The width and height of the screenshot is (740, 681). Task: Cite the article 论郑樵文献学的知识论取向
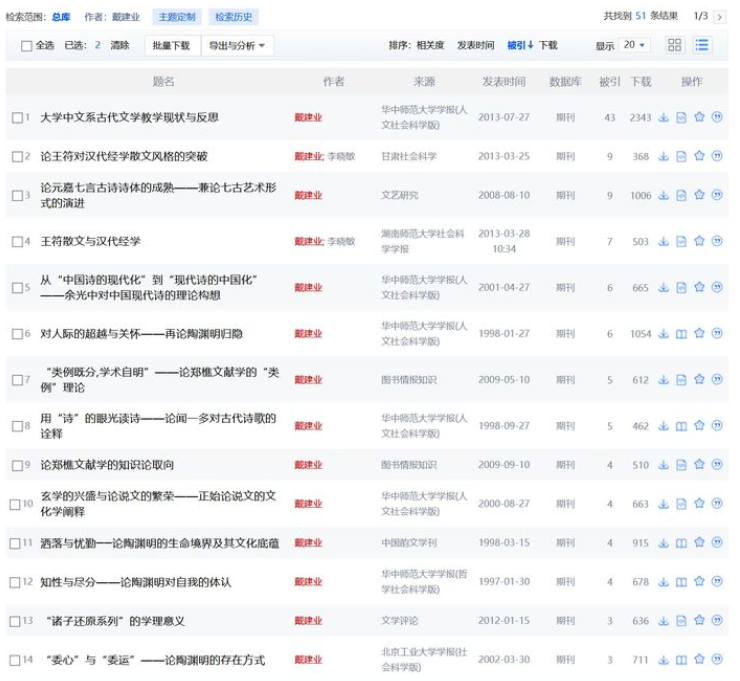click(x=717, y=465)
